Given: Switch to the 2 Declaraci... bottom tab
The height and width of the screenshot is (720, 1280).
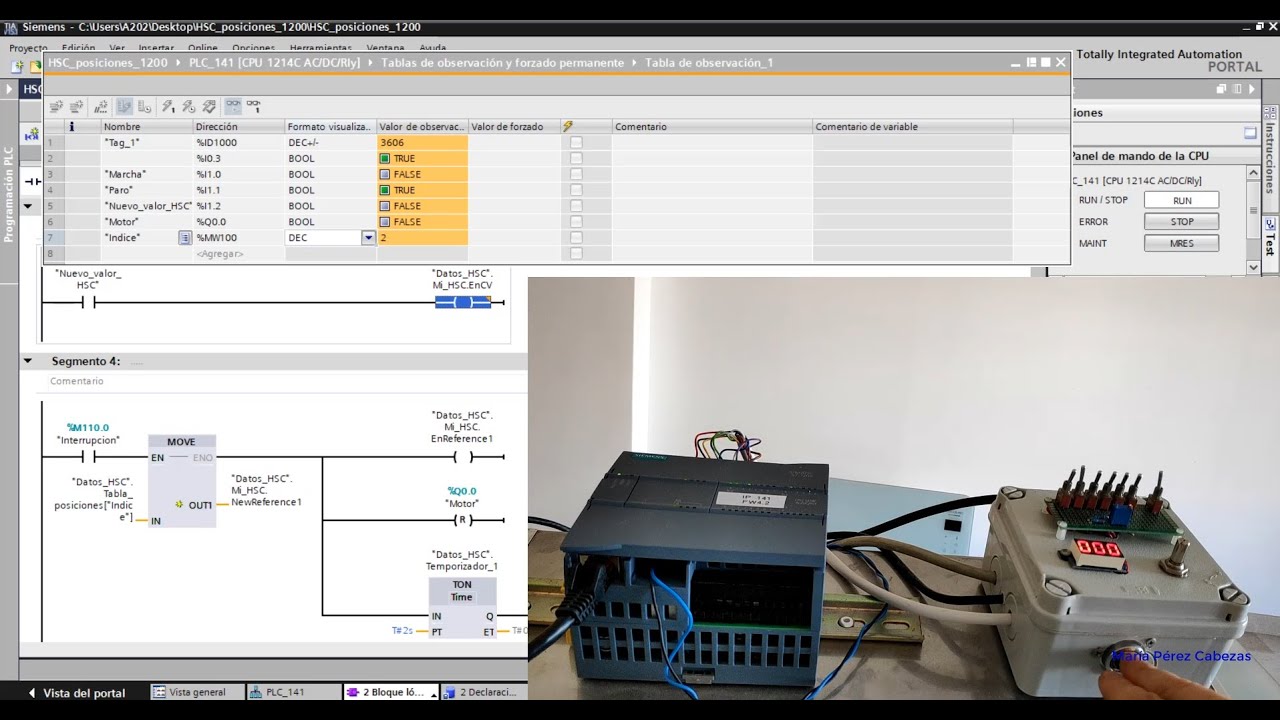Looking at the screenshot, I should [x=486, y=692].
